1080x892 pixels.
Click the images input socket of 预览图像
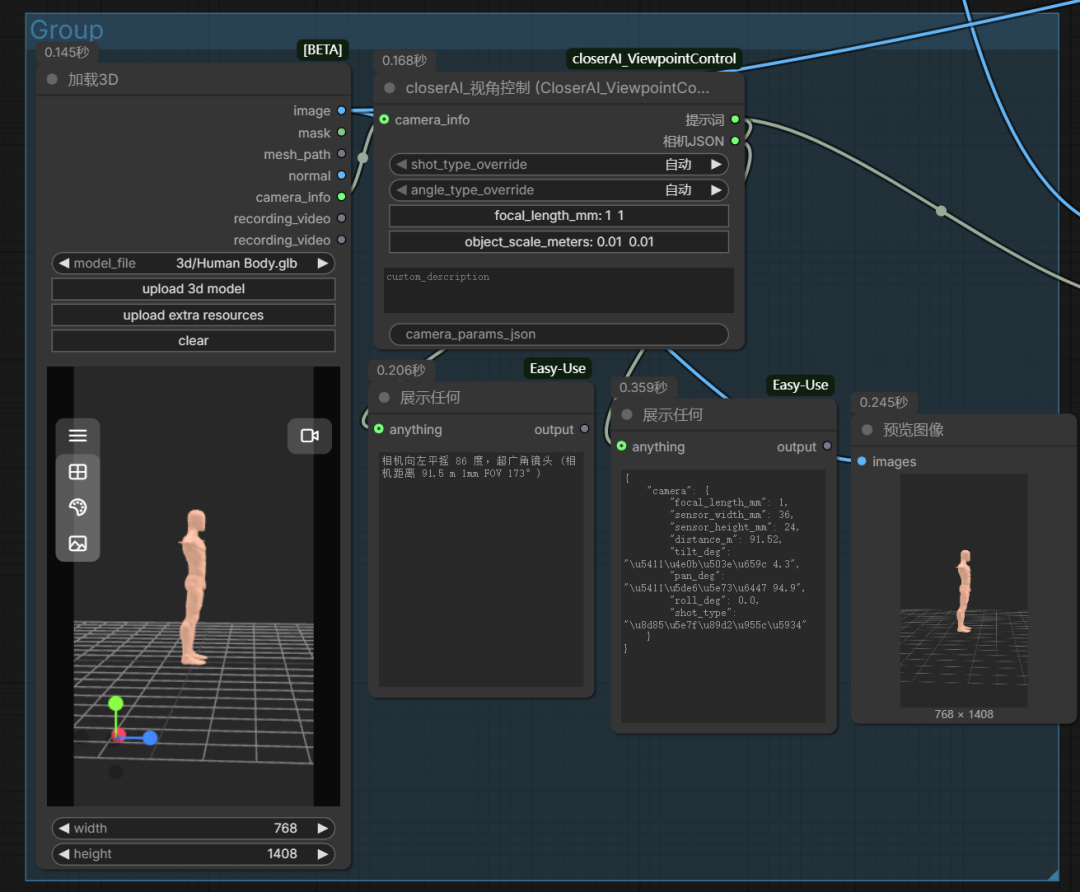[x=862, y=461]
